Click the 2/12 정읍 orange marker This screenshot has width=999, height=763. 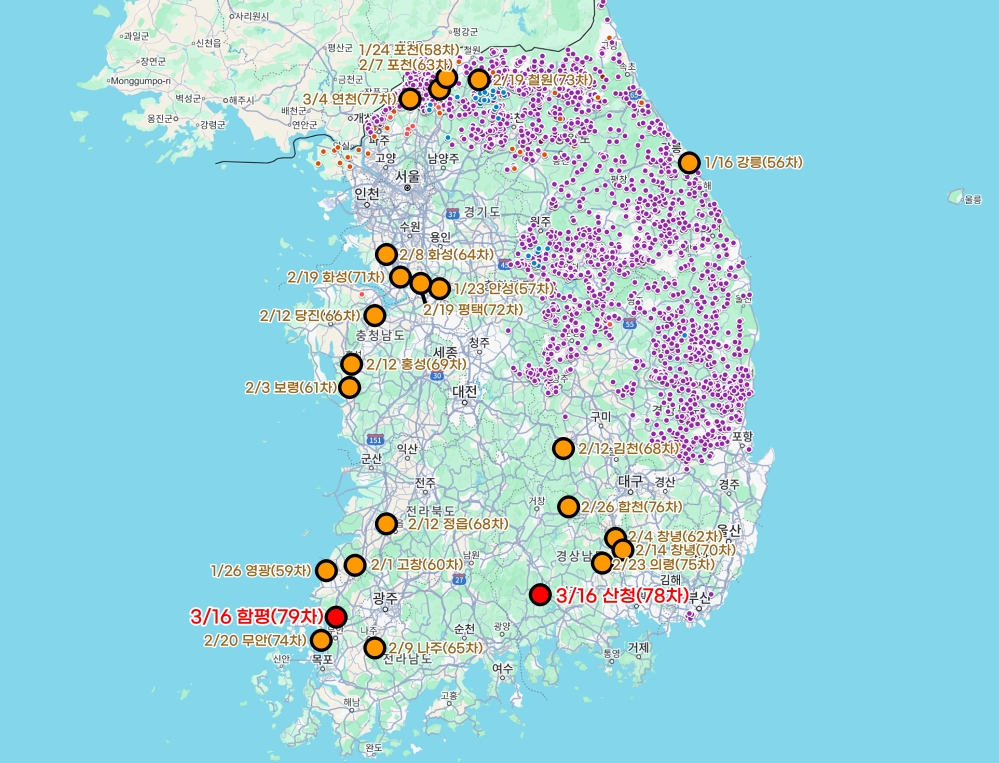click(x=386, y=523)
